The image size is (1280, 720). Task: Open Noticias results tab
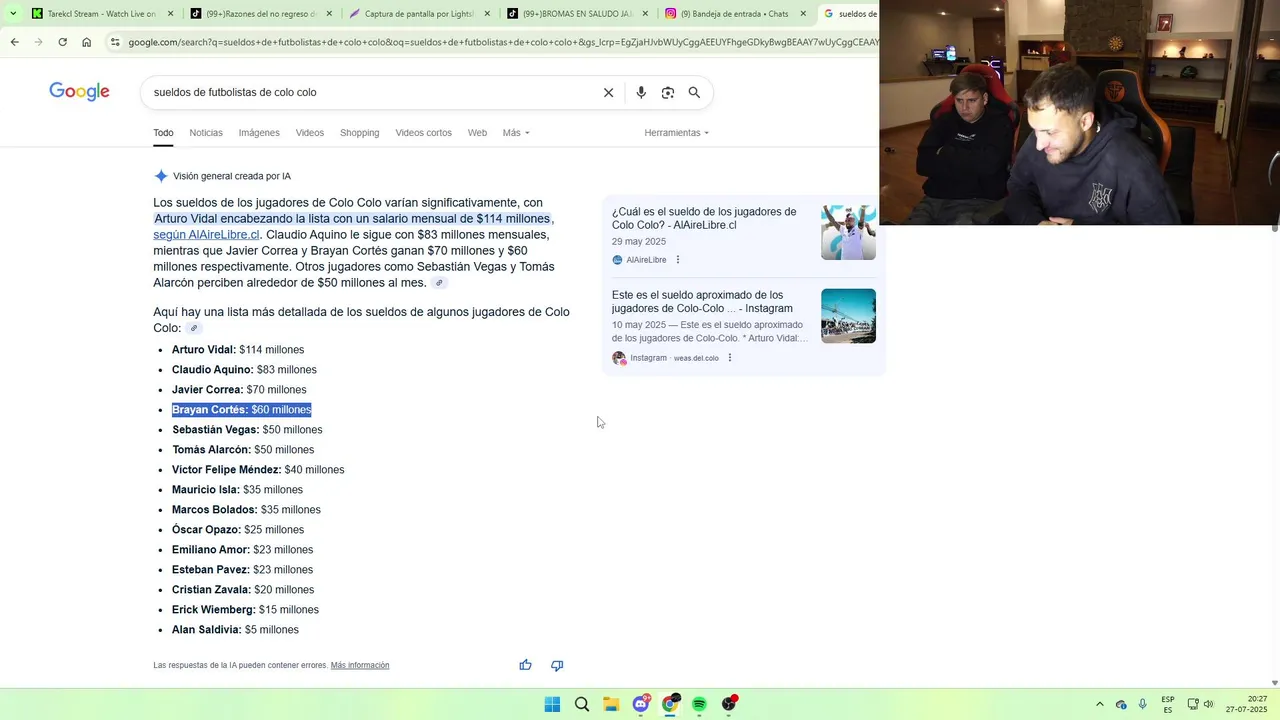[x=206, y=133]
